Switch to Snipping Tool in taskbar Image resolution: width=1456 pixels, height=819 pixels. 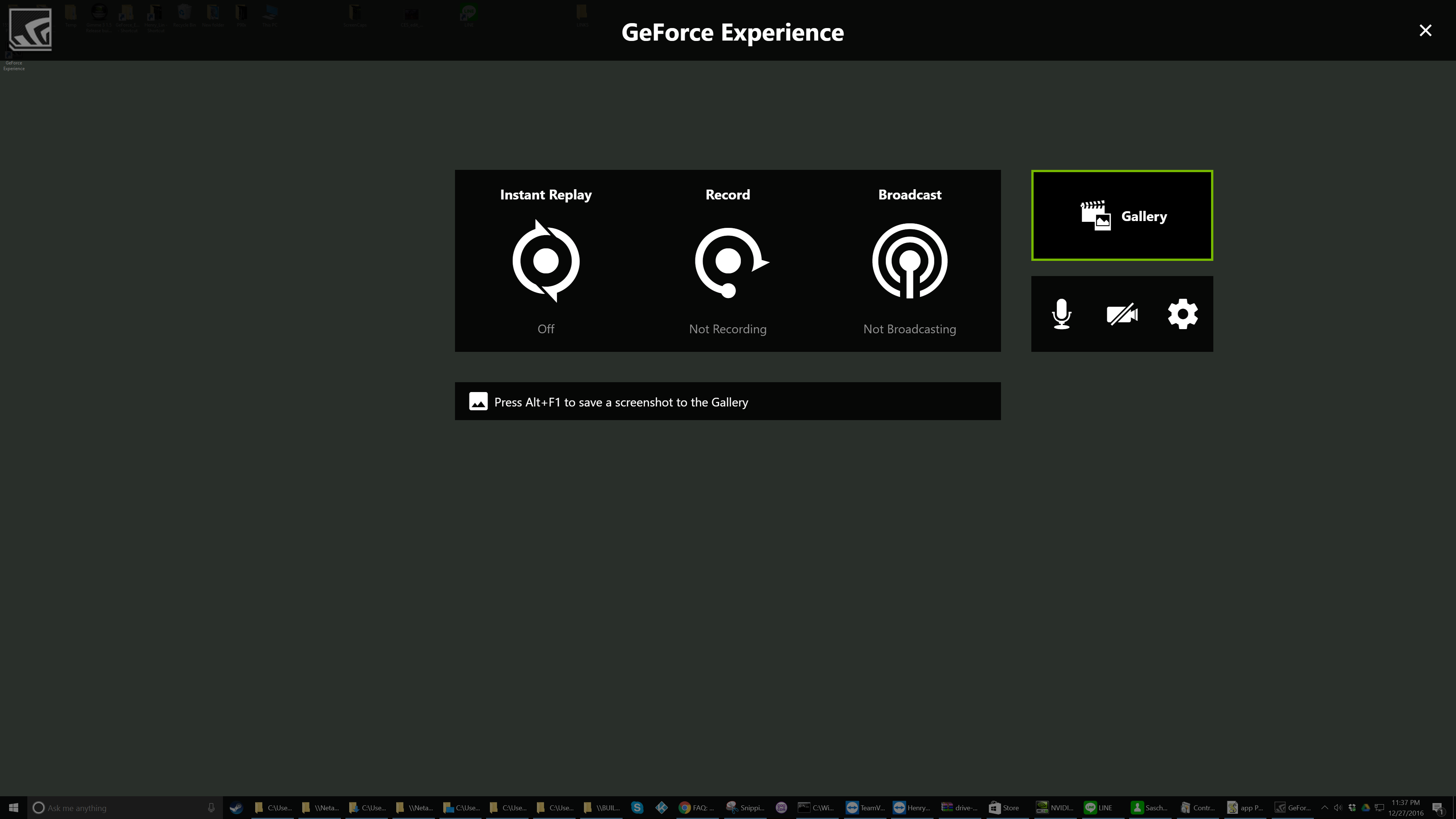coord(745,808)
